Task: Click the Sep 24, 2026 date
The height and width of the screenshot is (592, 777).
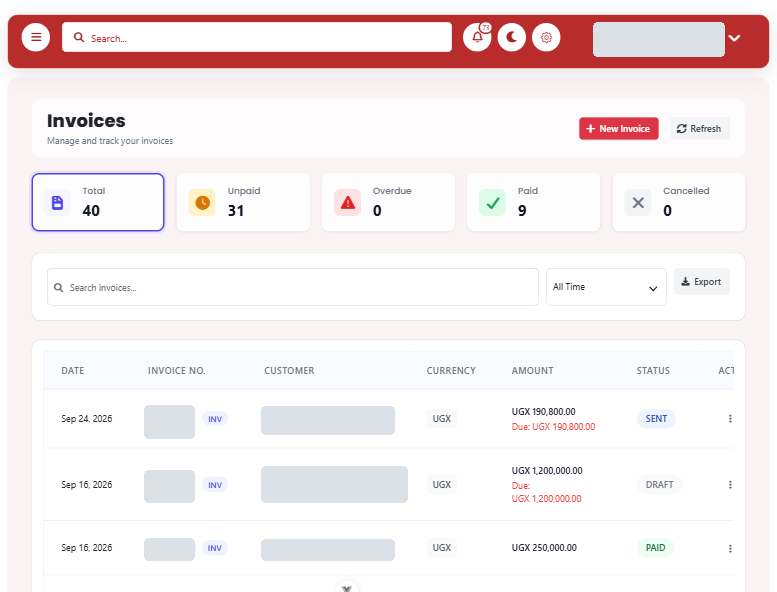Action: point(87,419)
